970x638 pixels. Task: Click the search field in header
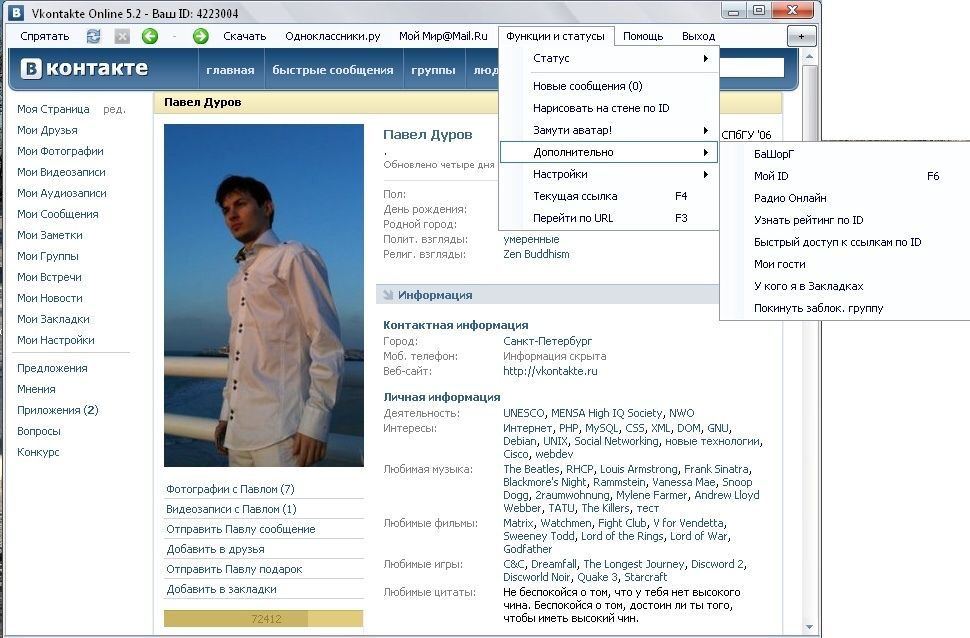click(x=752, y=67)
